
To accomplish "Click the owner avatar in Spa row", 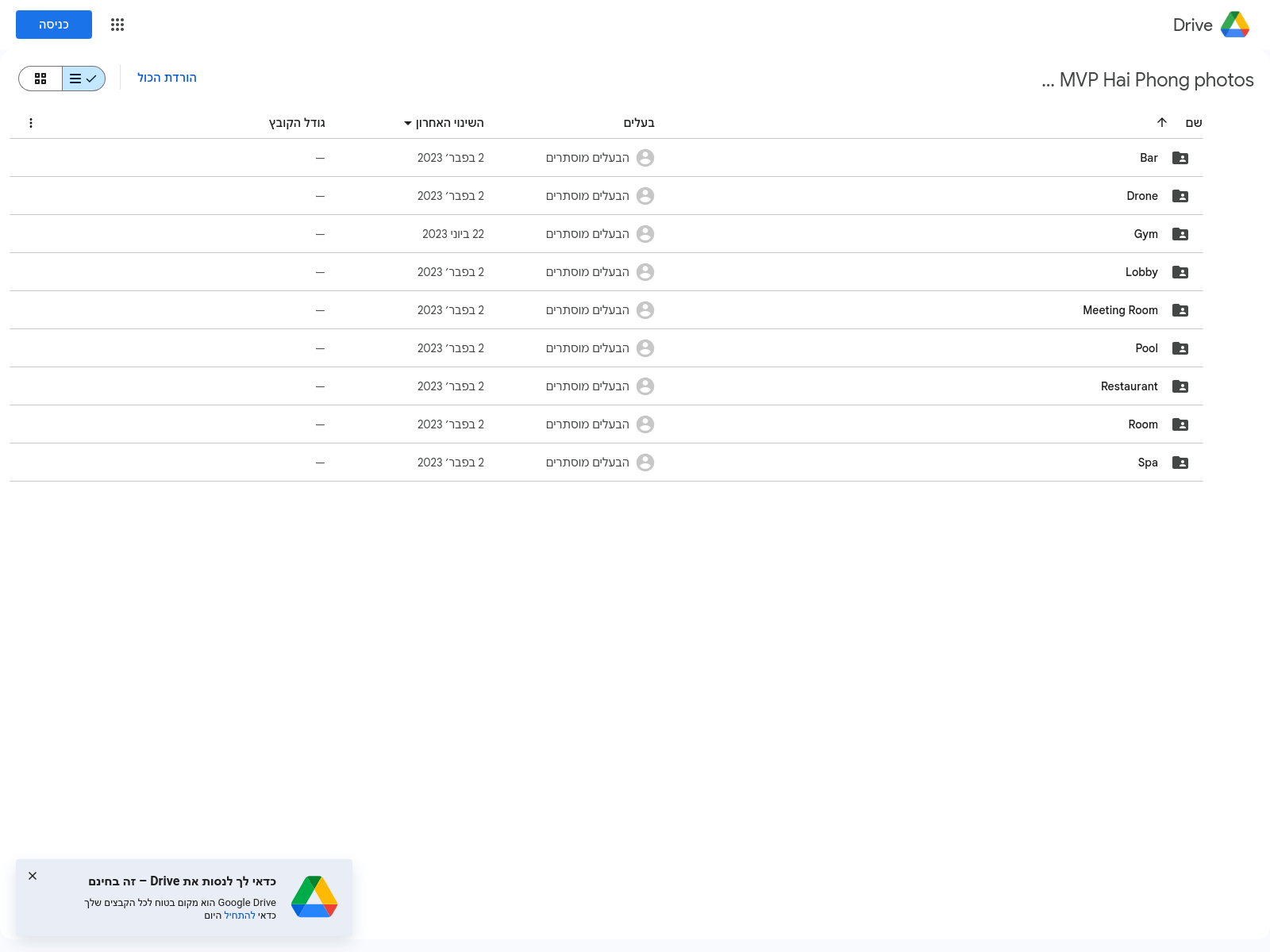I will tap(645, 463).
